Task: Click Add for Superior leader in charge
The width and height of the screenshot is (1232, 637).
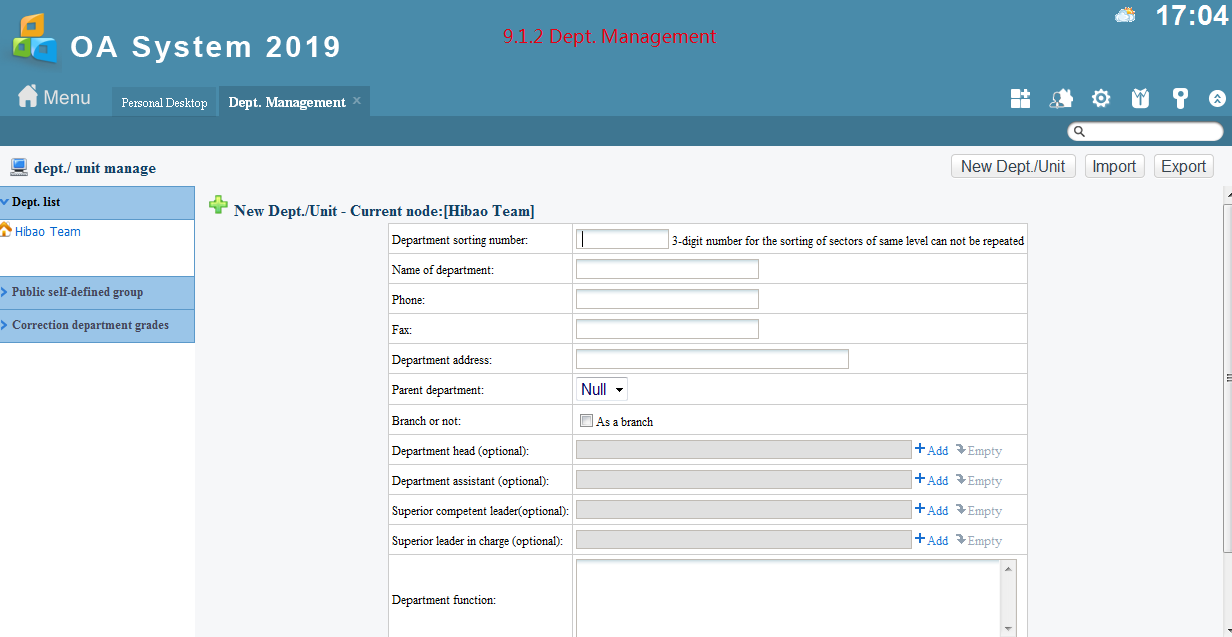Action: click(931, 540)
